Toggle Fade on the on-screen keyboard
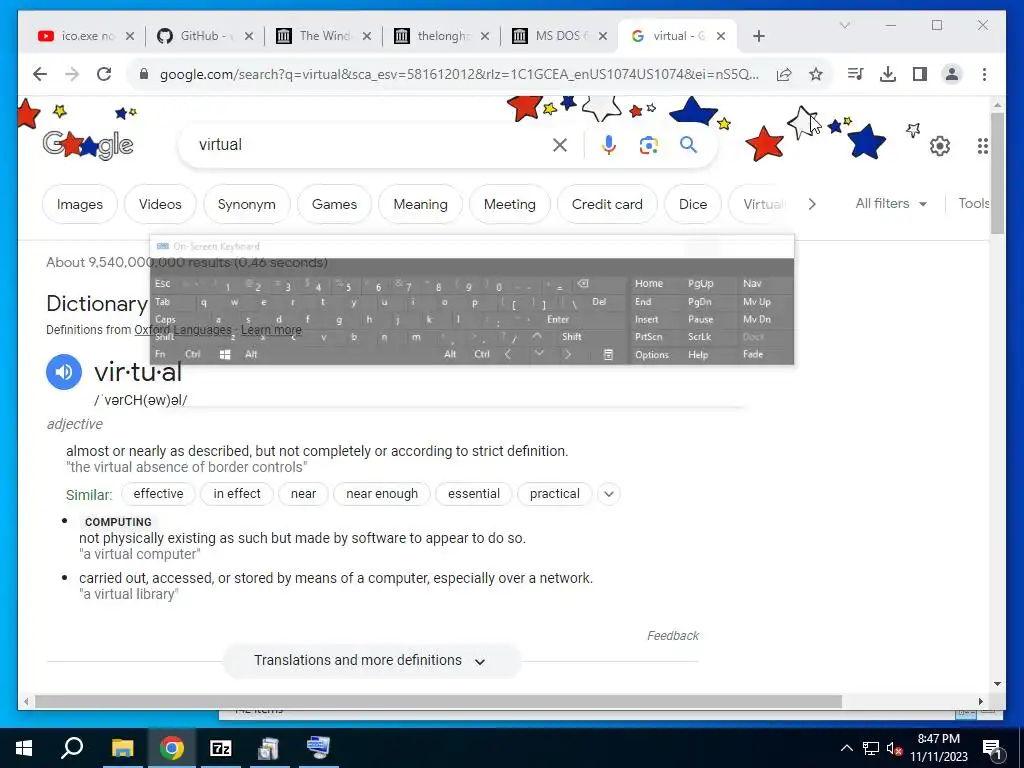 [x=753, y=355]
